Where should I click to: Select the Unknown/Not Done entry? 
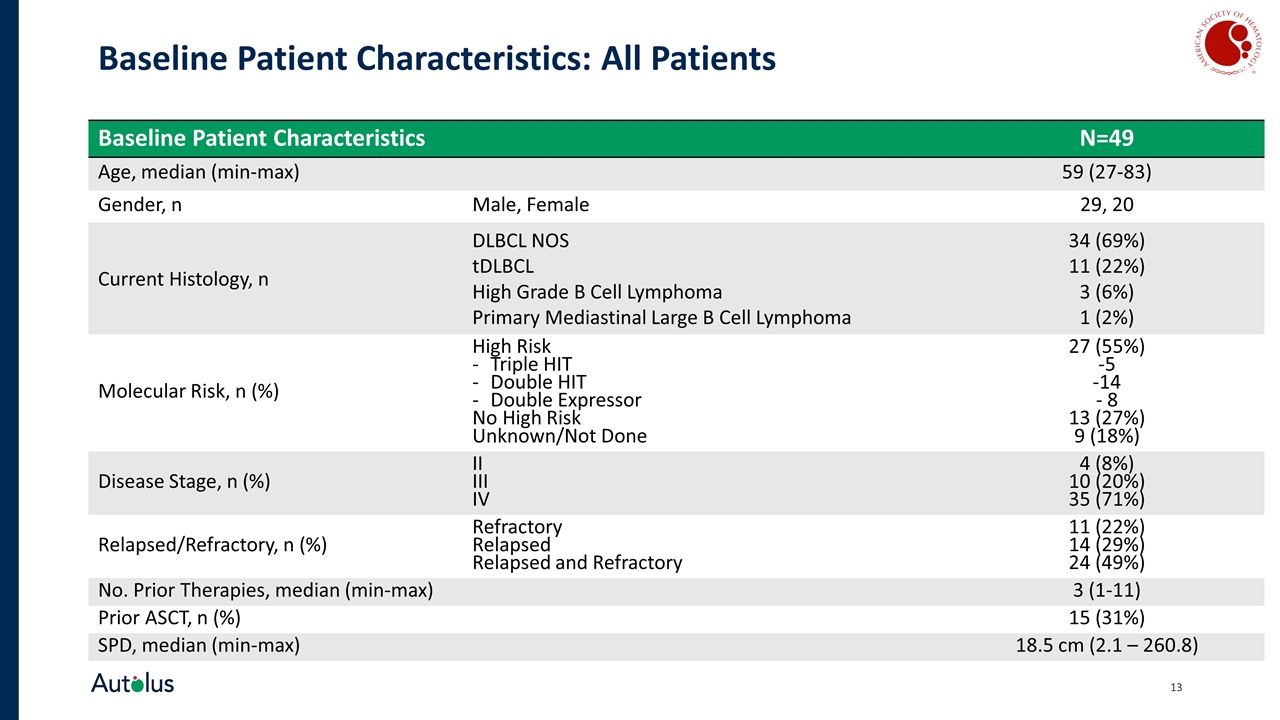(559, 436)
